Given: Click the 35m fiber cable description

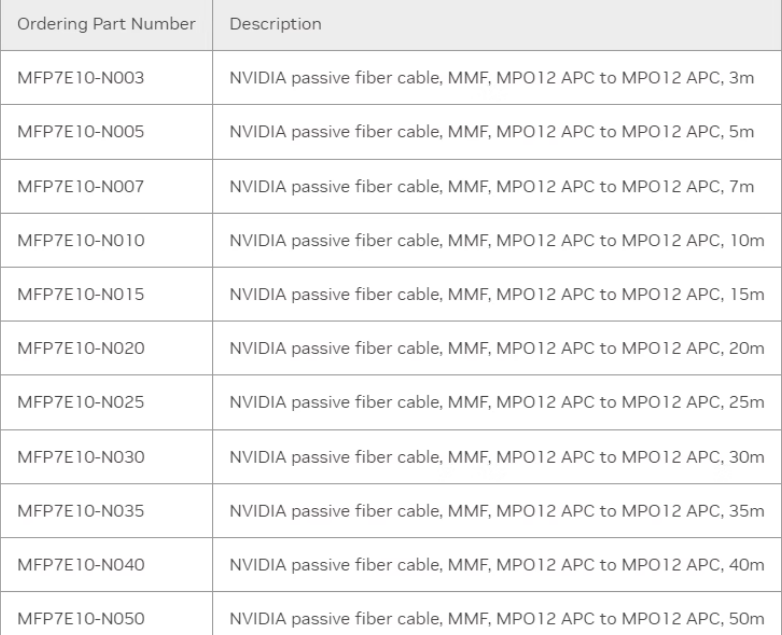Looking at the screenshot, I should click(x=497, y=511).
